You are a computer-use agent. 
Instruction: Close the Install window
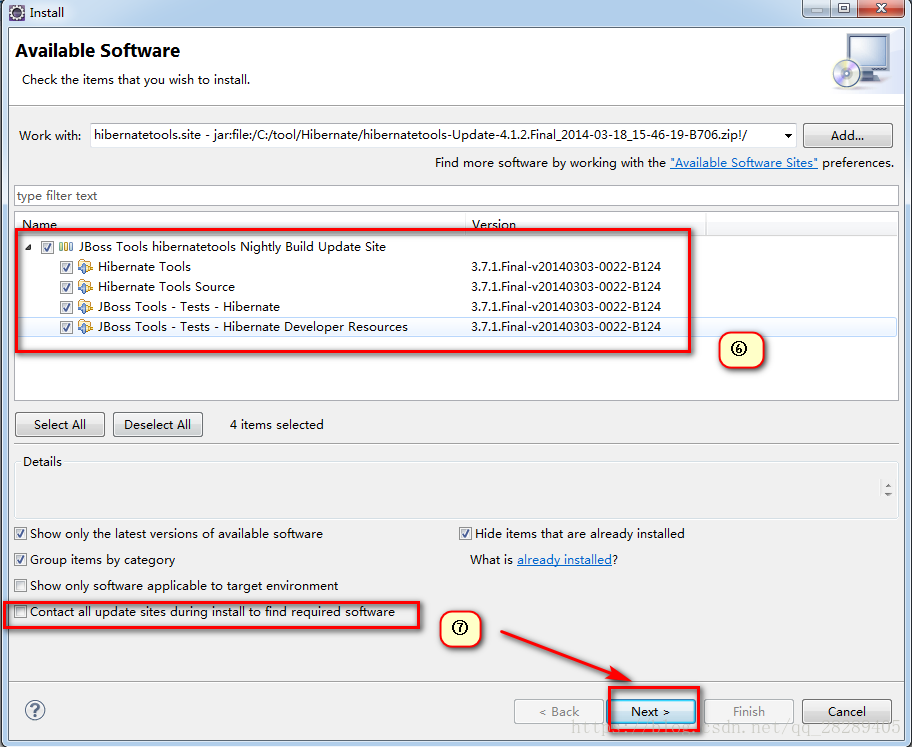881,8
